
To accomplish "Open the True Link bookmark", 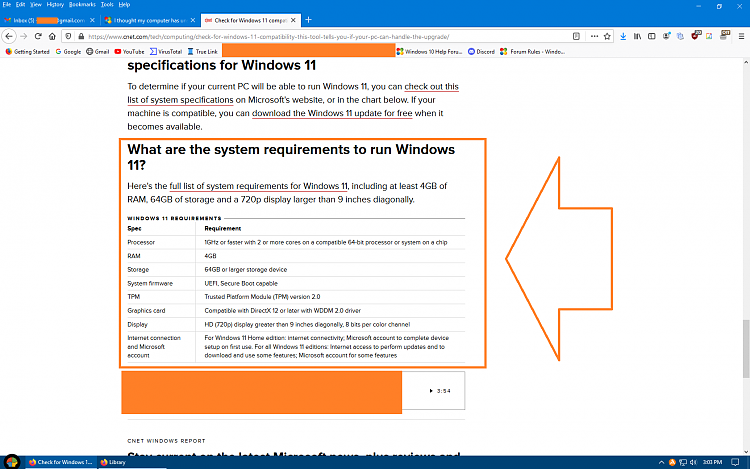I will [x=202, y=52].
